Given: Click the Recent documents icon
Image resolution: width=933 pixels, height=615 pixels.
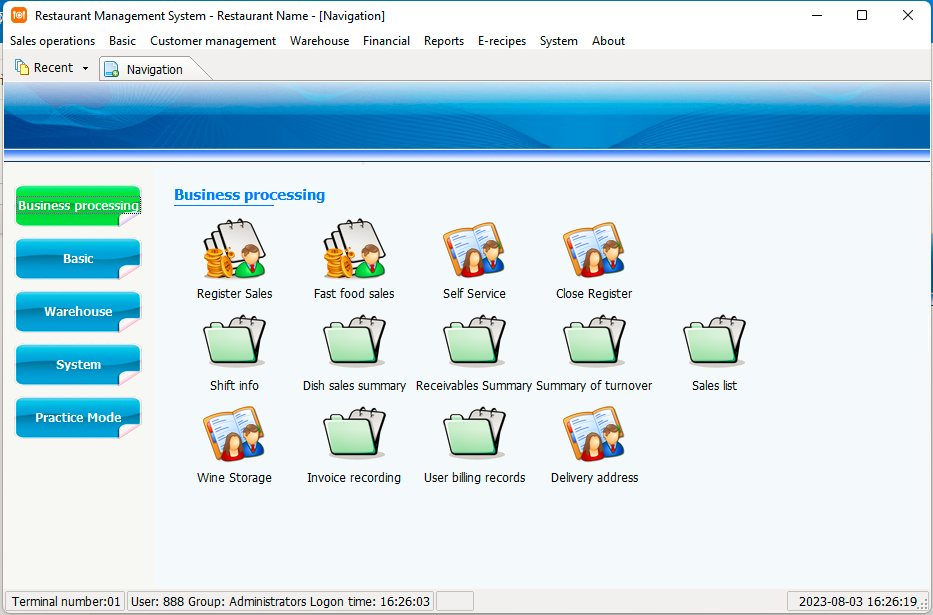Looking at the screenshot, I should pos(22,67).
